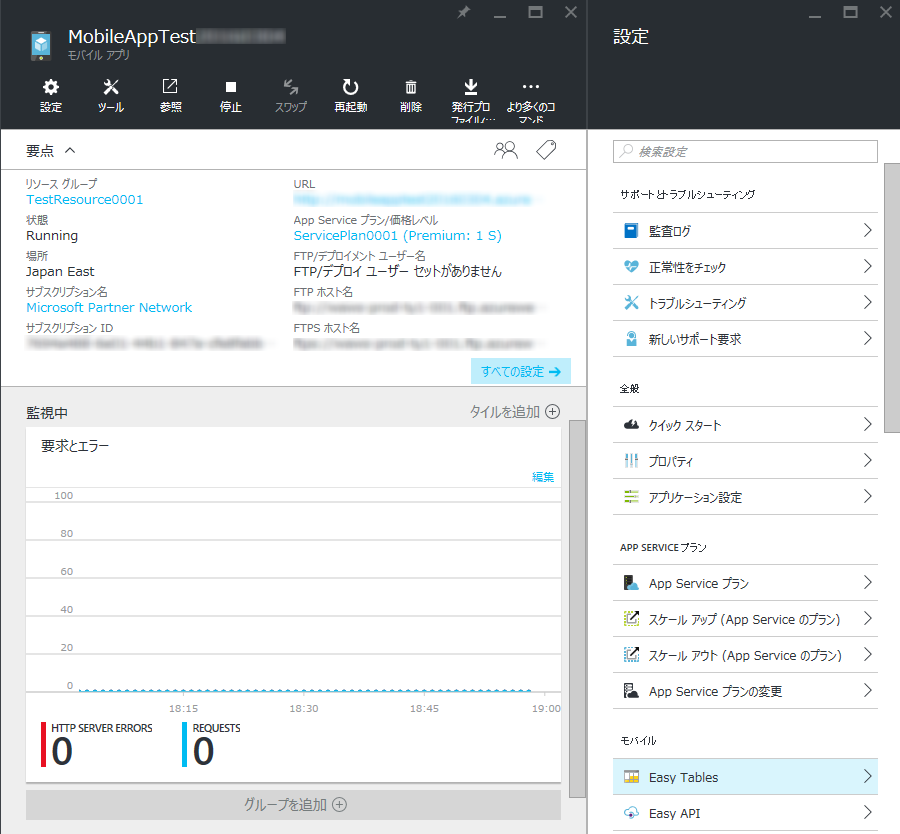This screenshot has width=900, height=834.
Task: Expand chevron on プロパティ row
Action: click(867, 460)
